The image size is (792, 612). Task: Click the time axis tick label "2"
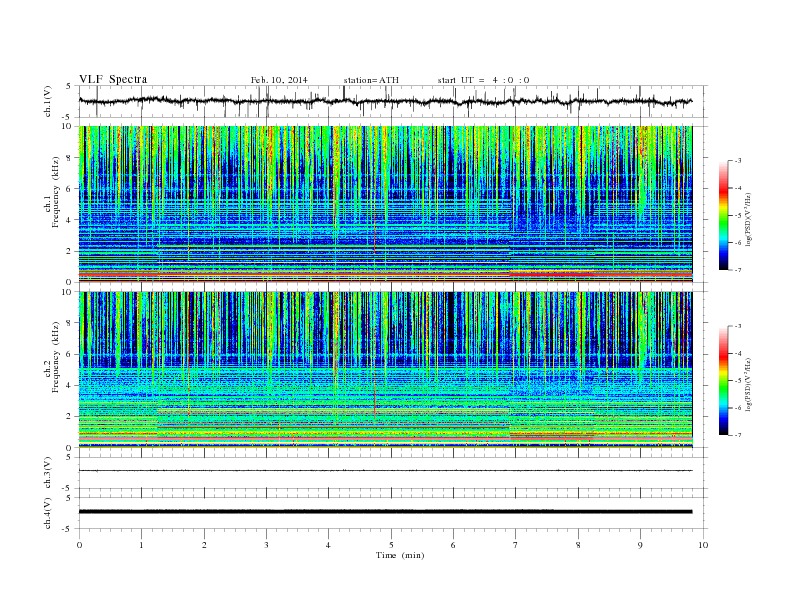pyautogui.click(x=204, y=545)
